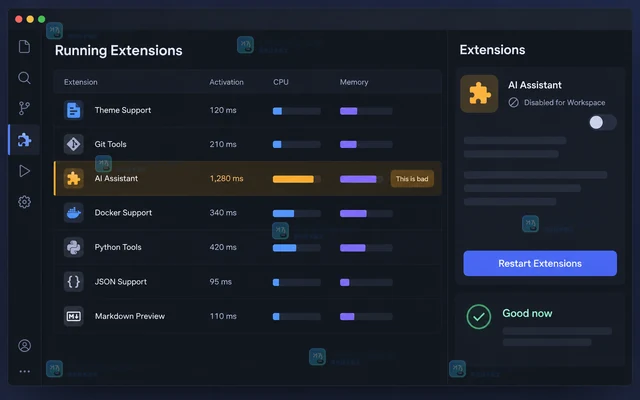Open the Settings gear in sidebar
640x400 pixels.
pos(24,202)
